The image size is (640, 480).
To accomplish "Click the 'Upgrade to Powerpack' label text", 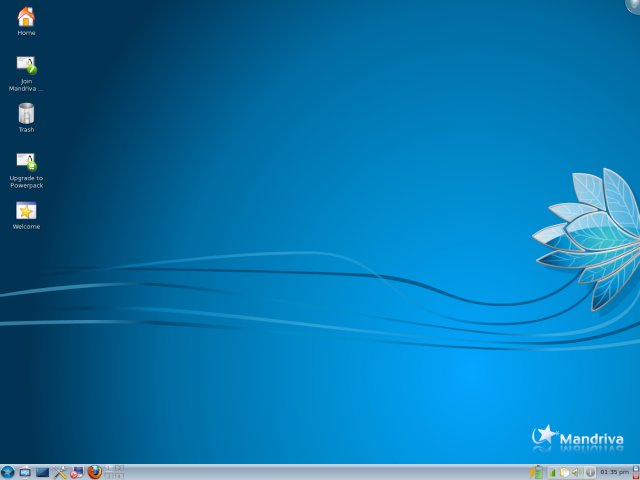I will 26,182.
